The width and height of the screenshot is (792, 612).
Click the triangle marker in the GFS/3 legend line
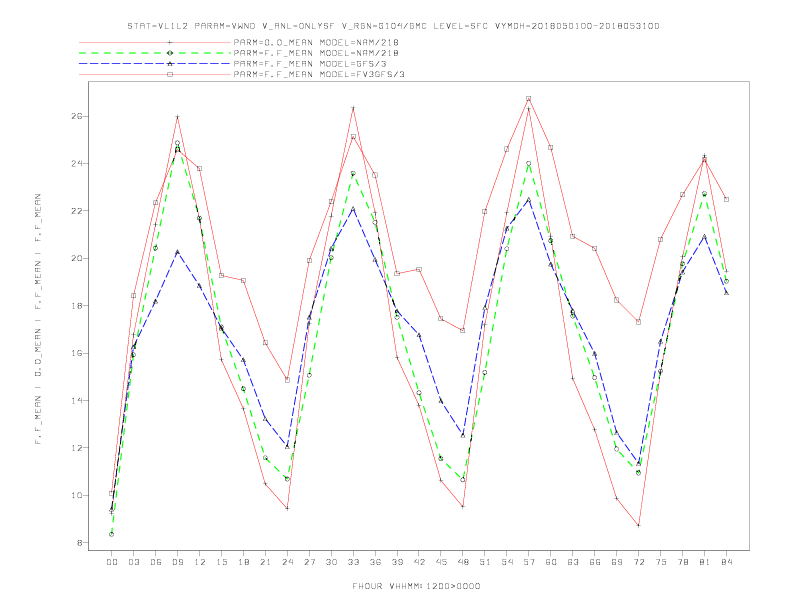pos(170,64)
